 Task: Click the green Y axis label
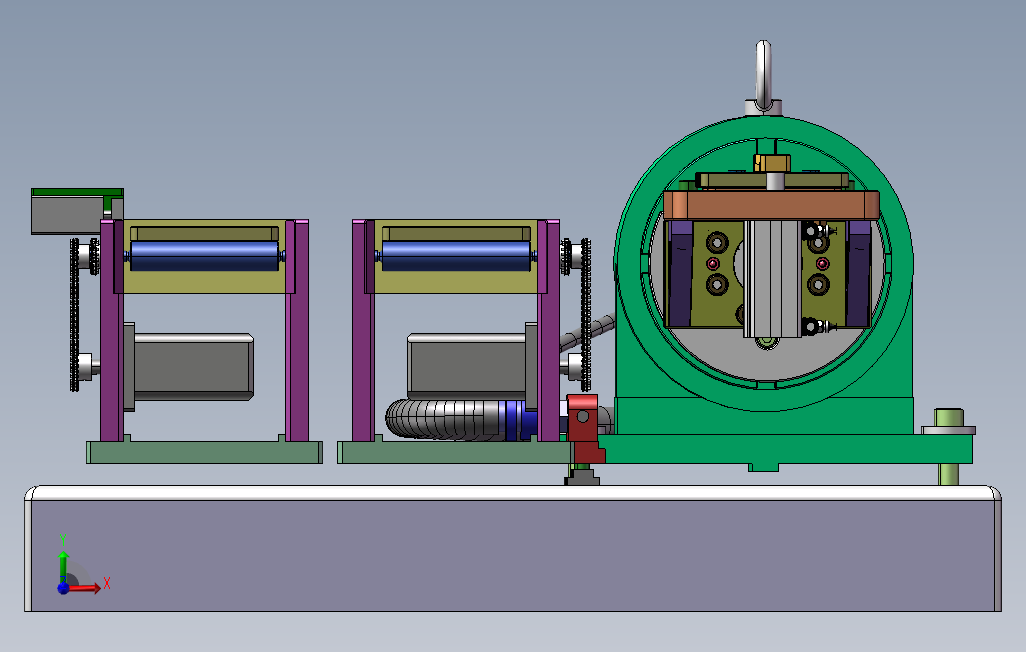63,540
